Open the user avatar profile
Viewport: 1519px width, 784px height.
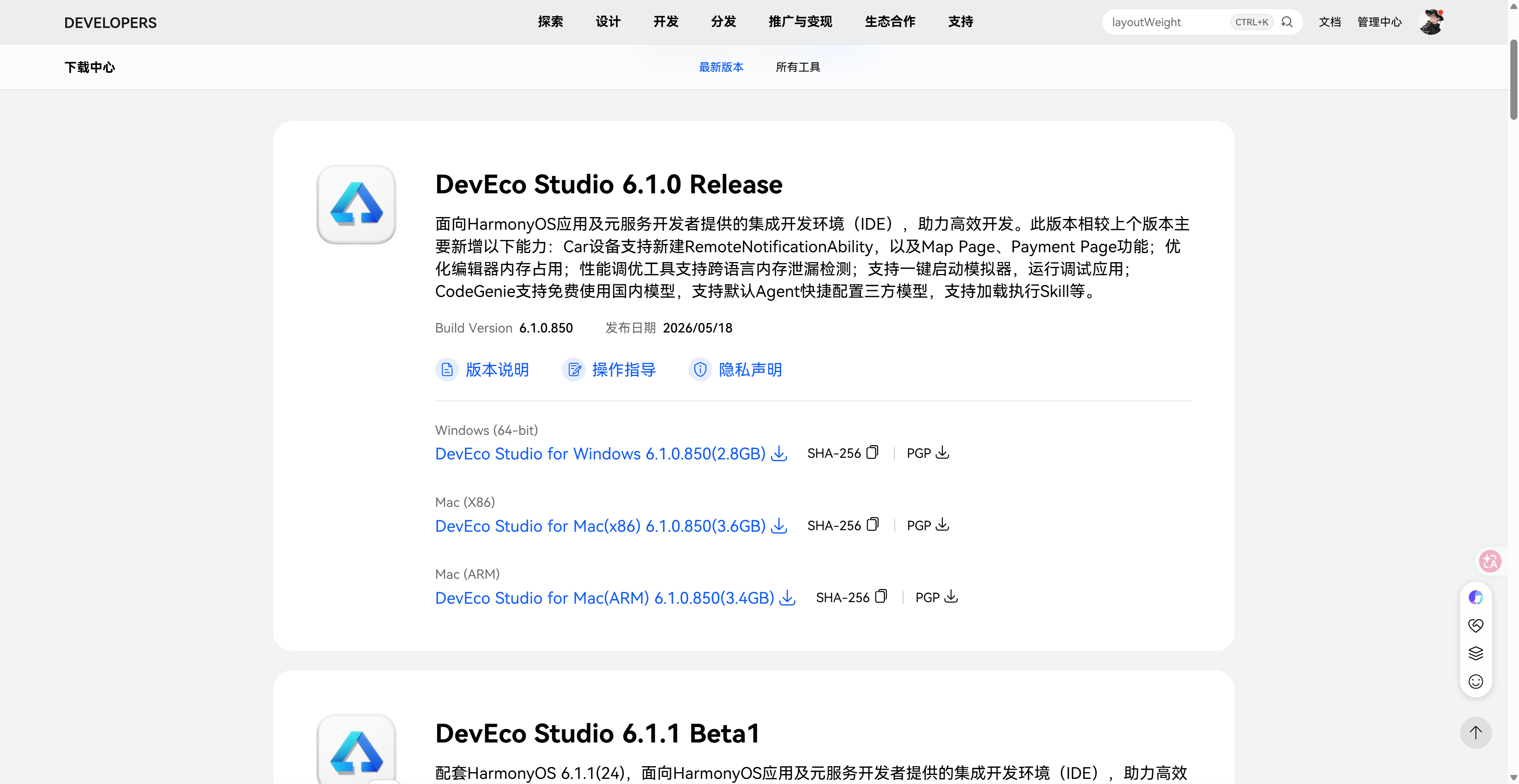click(1431, 22)
